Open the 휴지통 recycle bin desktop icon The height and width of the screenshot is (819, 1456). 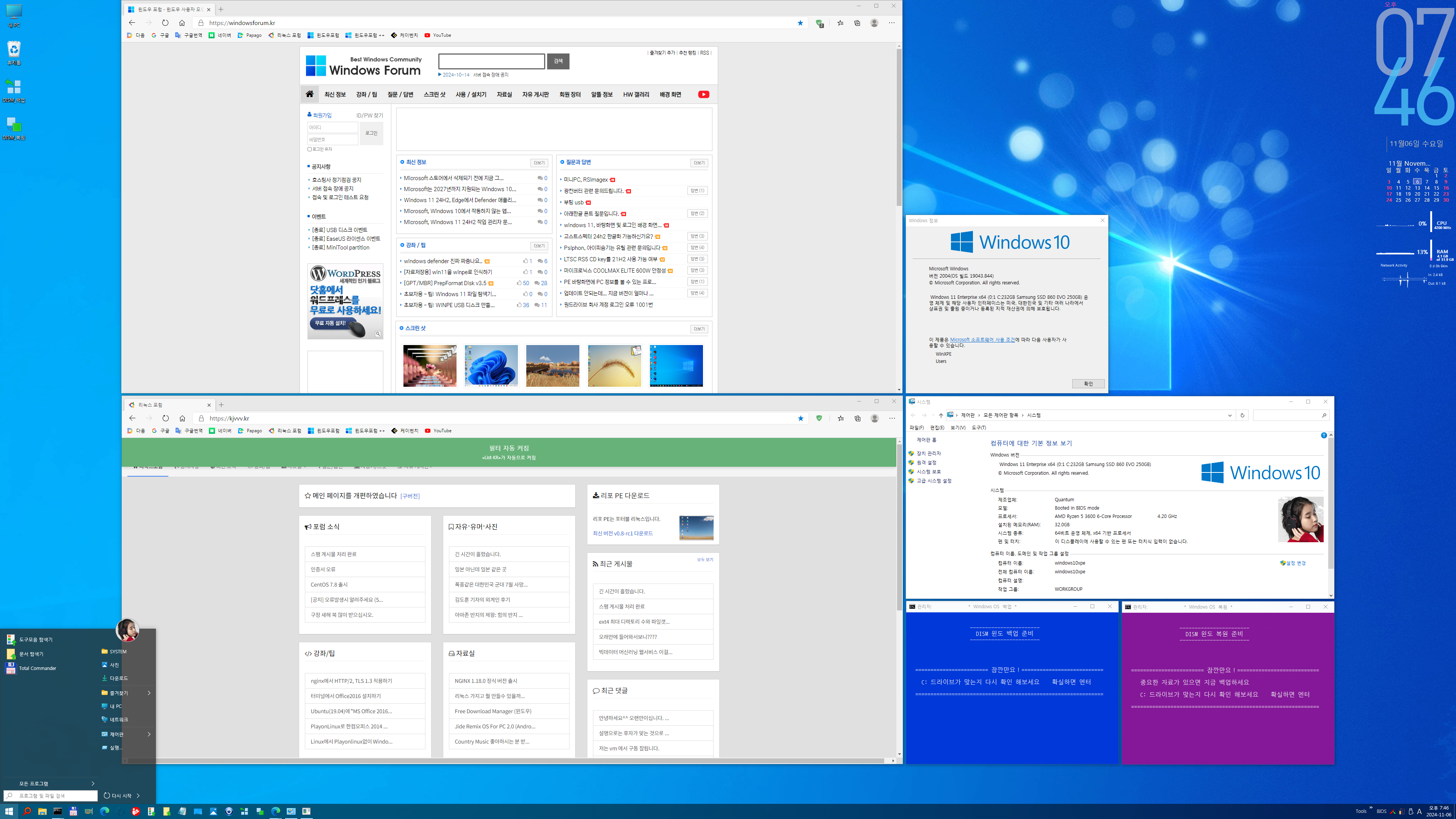(14, 53)
